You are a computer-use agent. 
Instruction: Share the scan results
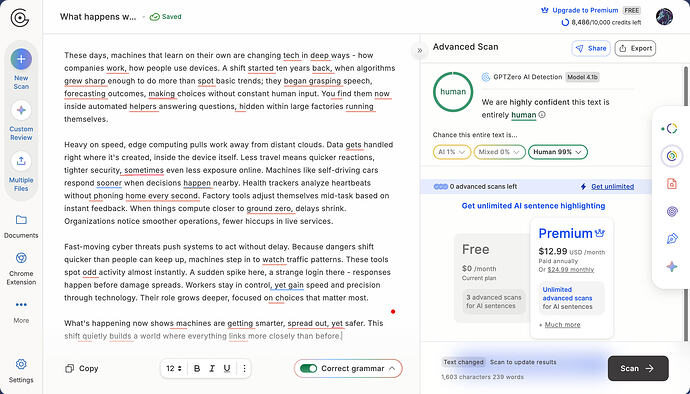click(x=591, y=48)
